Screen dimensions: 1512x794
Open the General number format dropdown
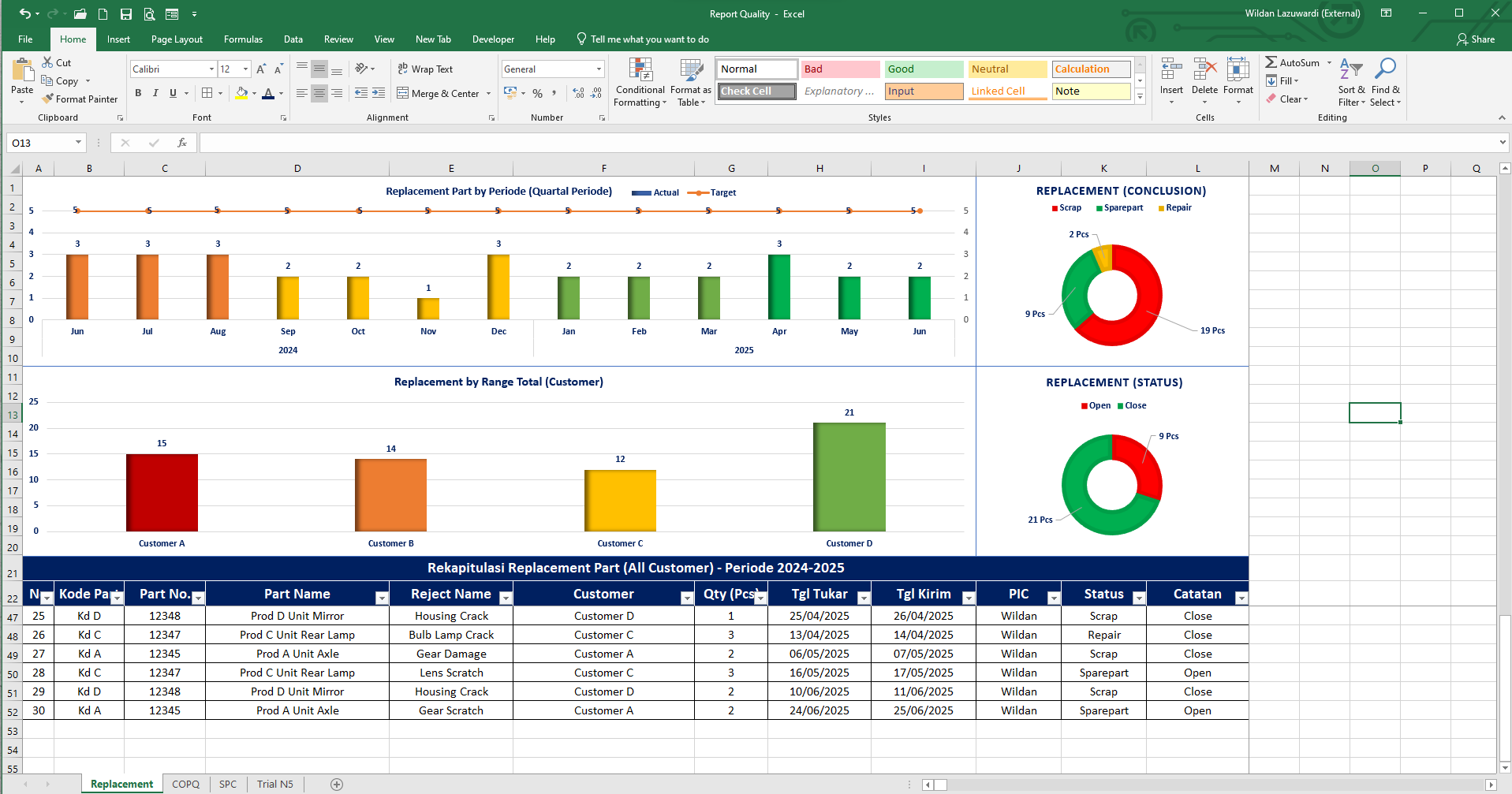(x=599, y=69)
